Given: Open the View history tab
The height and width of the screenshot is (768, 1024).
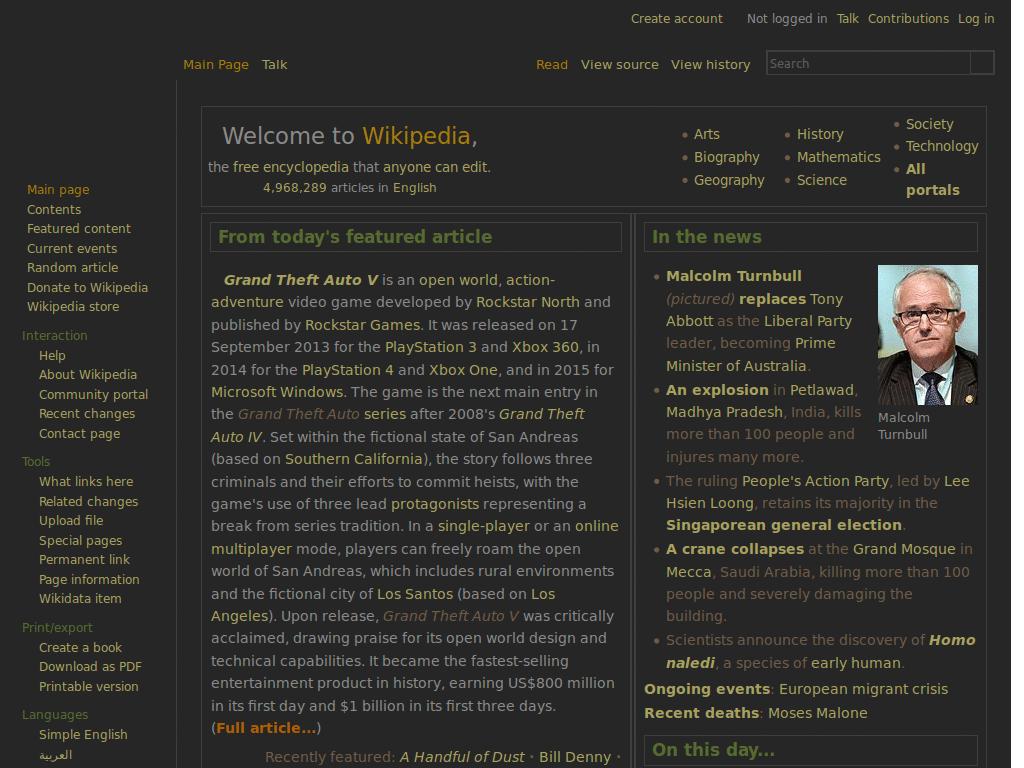Looking at the screenshot, I should [x=711, y=65].
